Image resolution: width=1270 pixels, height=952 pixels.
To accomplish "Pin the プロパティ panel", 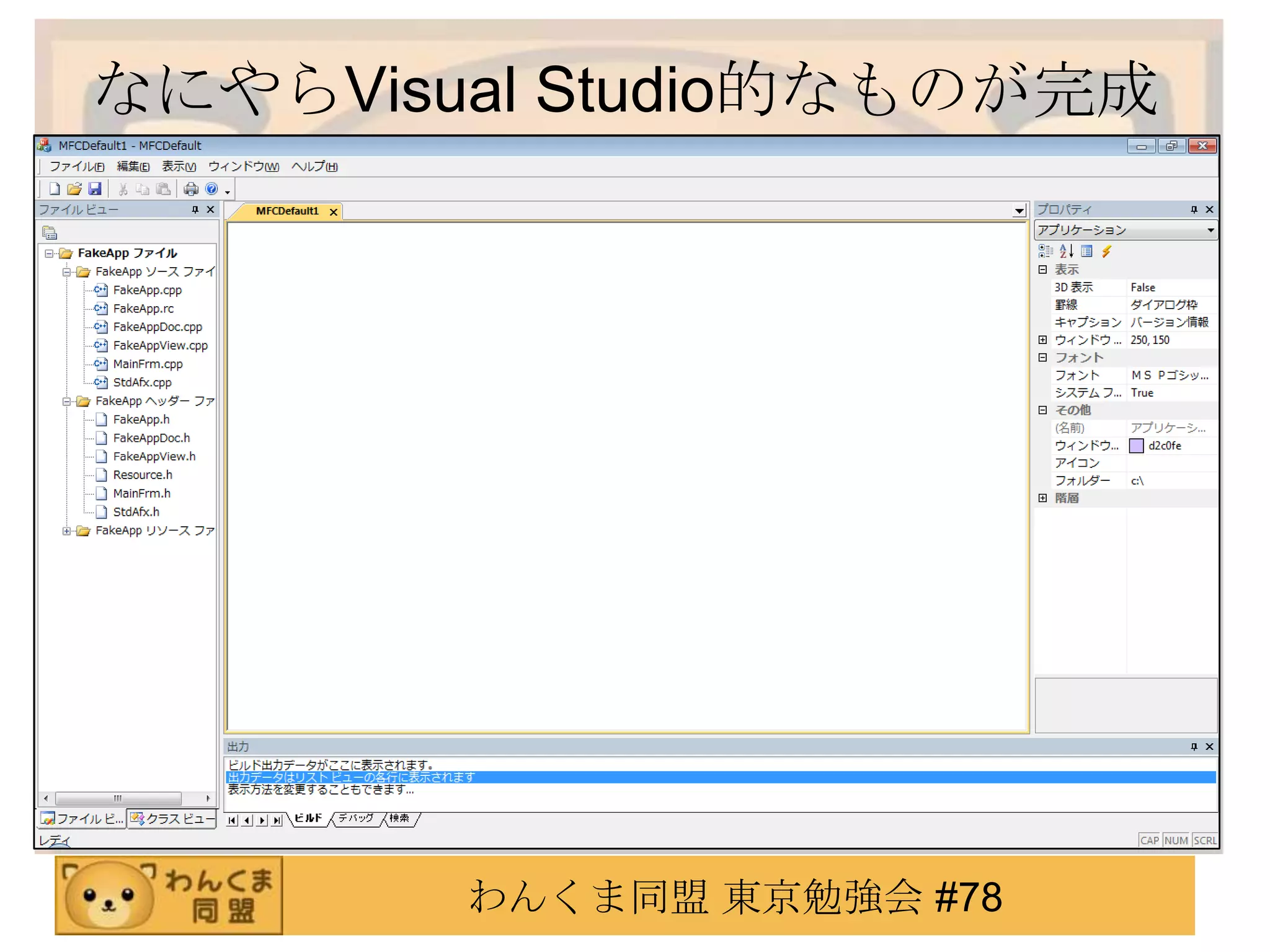I will (x=1194, y=209).
